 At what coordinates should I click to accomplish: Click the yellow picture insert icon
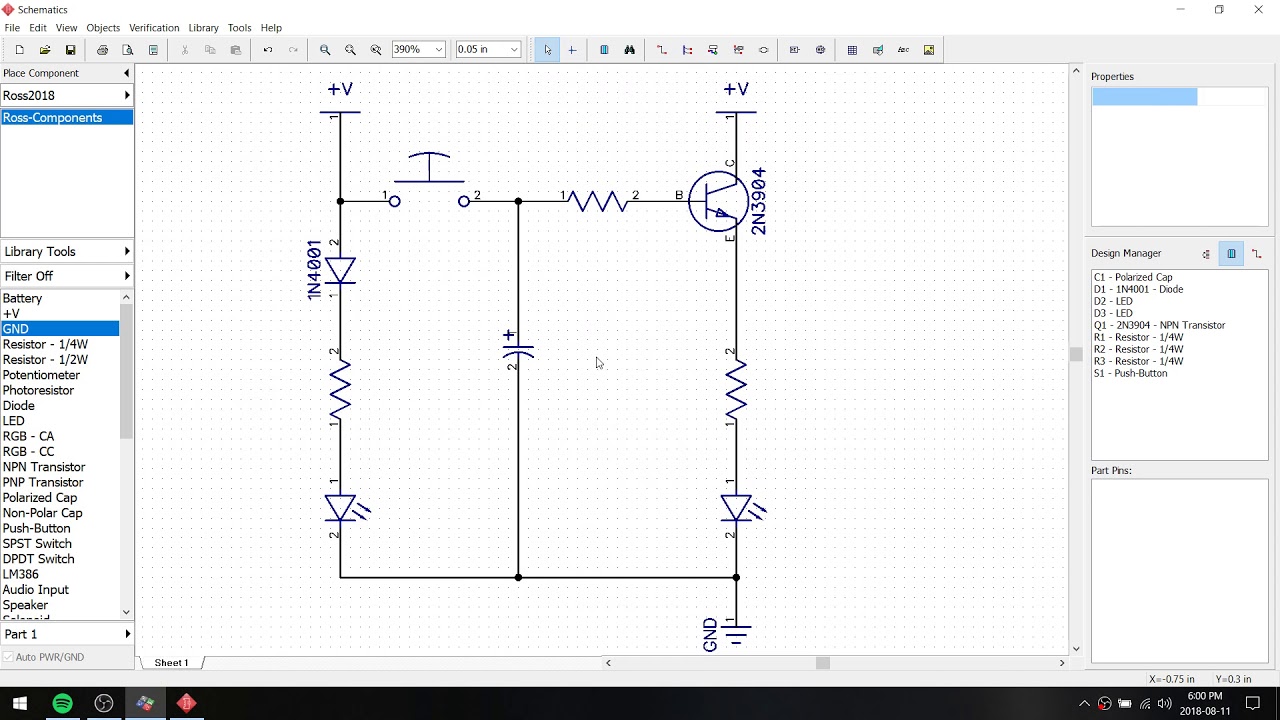click(x=929, y=50)
